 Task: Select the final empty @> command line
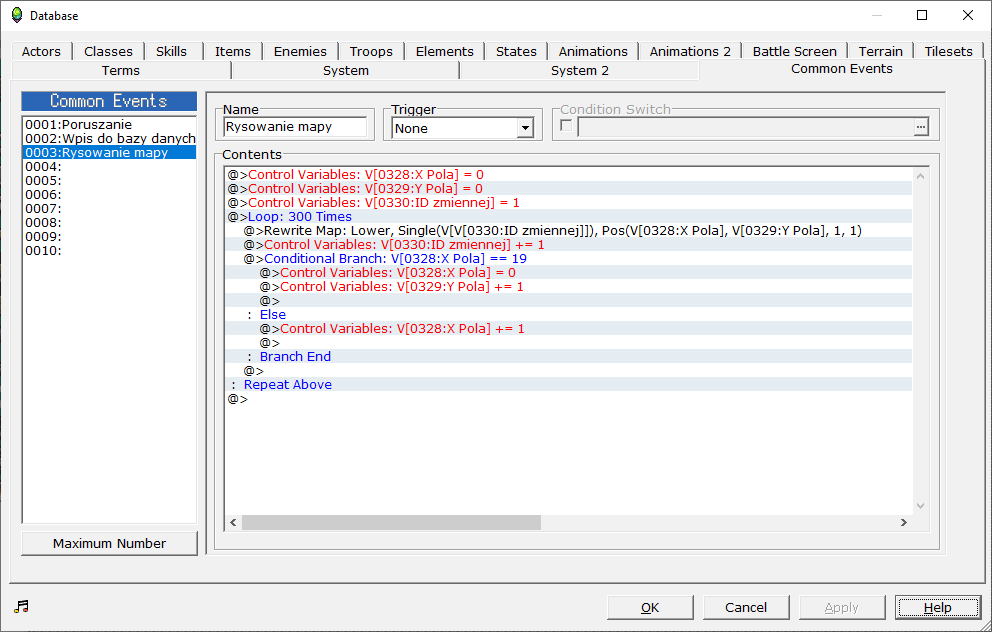coord(569,399)
